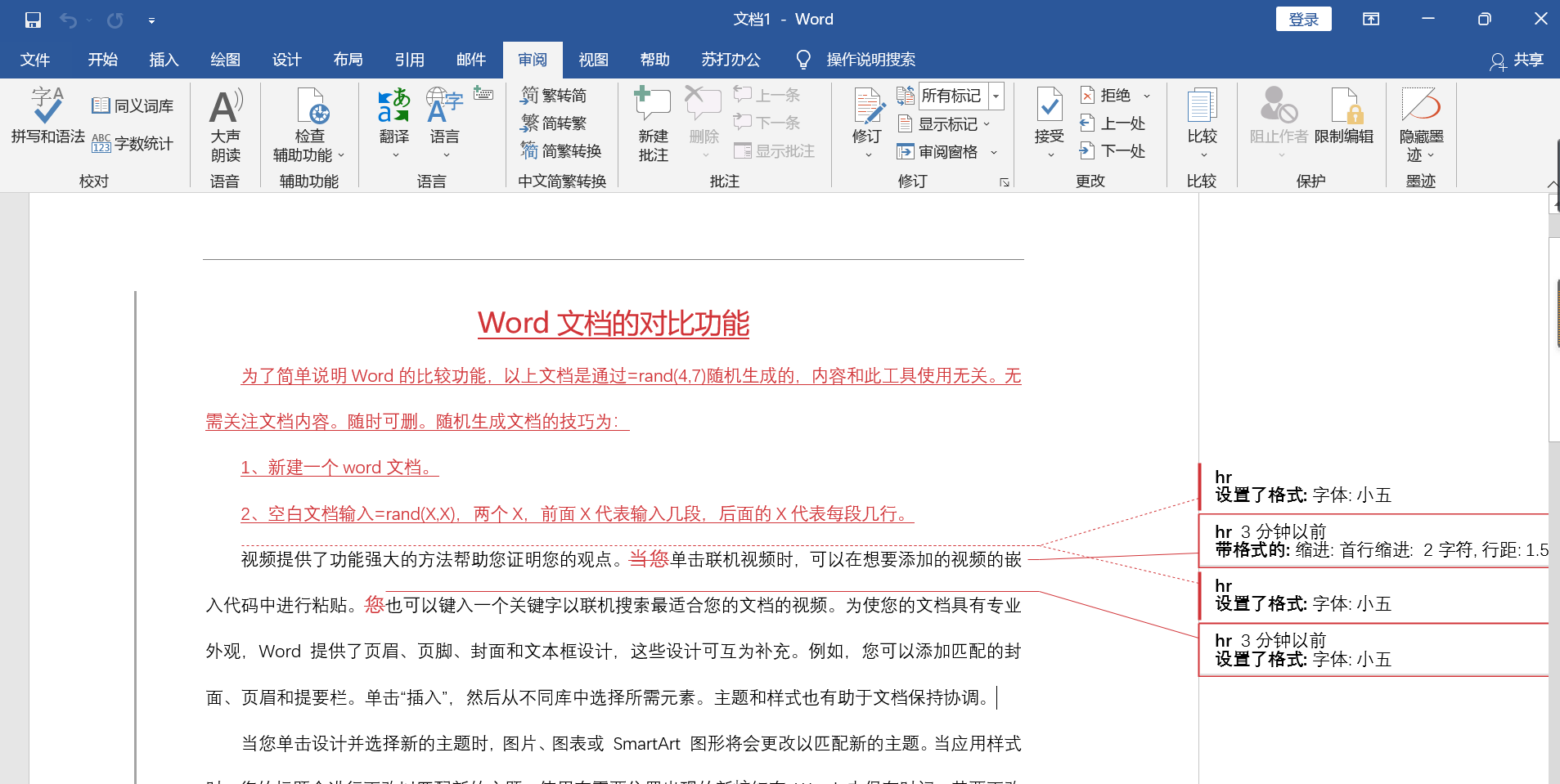Viewport: 1560px width, 784px height.
Task: Open 字数统计 word count
Action: 133,144
